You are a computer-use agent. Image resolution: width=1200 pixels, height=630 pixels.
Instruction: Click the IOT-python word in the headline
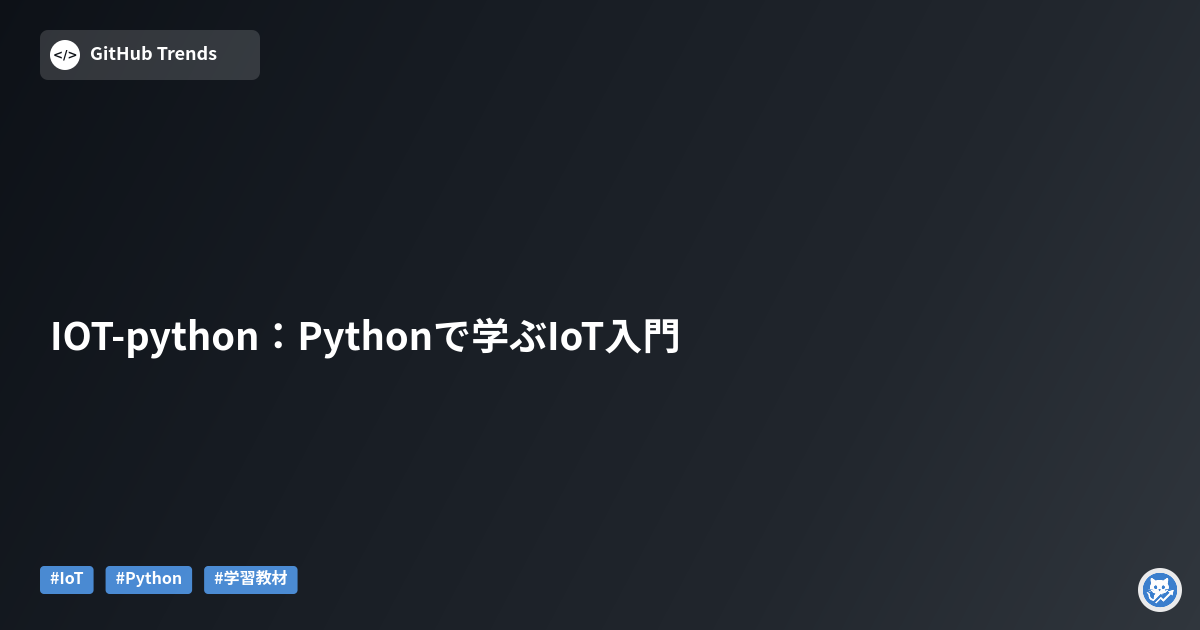click(x=155, y=338)
